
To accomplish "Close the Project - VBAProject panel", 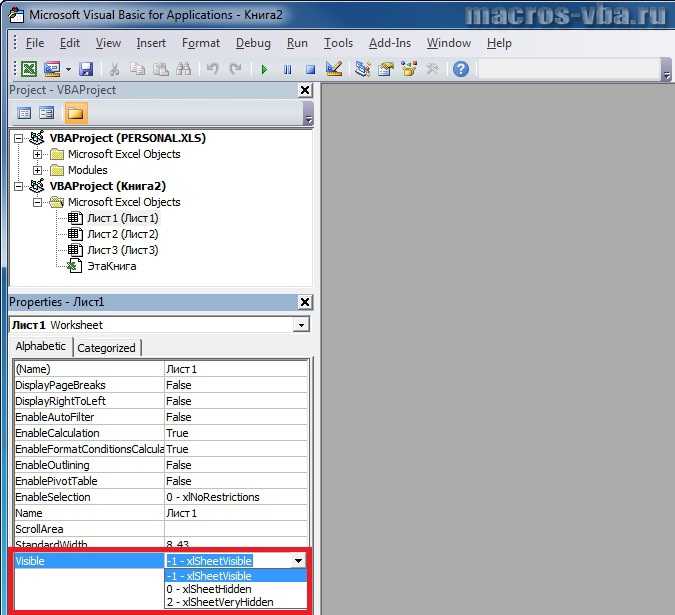I will (x=305, y=90).
